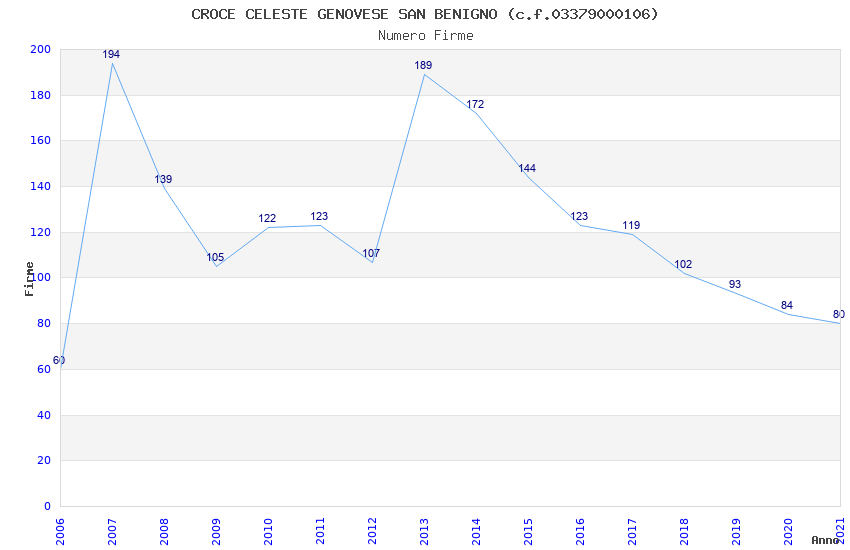This screenshot has height=550, width=850.
Task: Click the data label 93 for 2019
Action: coord(735,284)
